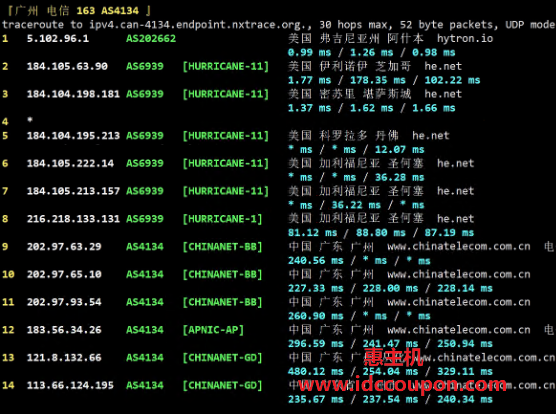Click IP 216.218.133.131 in hop 8
Image resolution: width=556 pixels, height=414 pixels.
tap(73, 219)
